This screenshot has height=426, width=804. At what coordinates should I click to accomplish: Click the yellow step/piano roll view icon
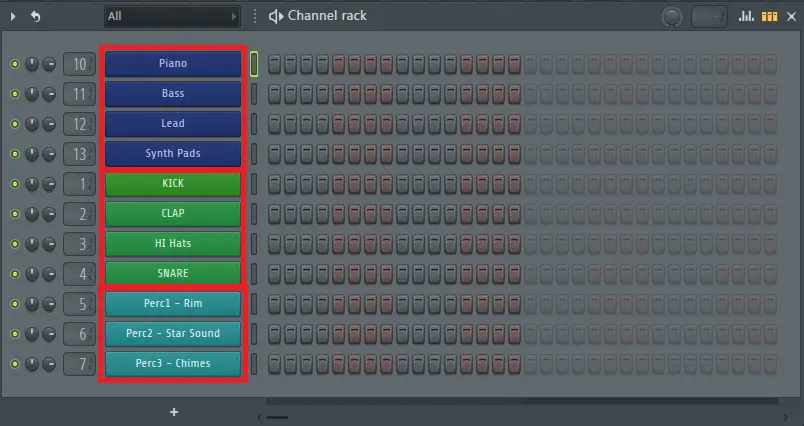[x=770, y=16]
